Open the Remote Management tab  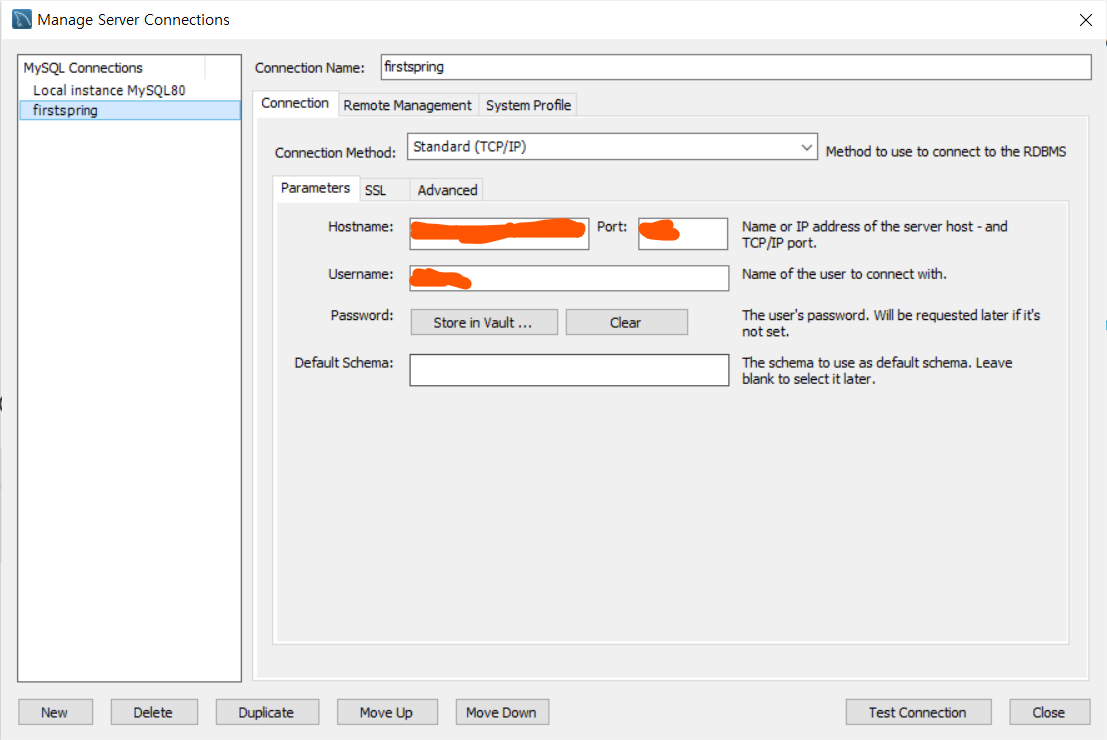(x=407, y=105)
